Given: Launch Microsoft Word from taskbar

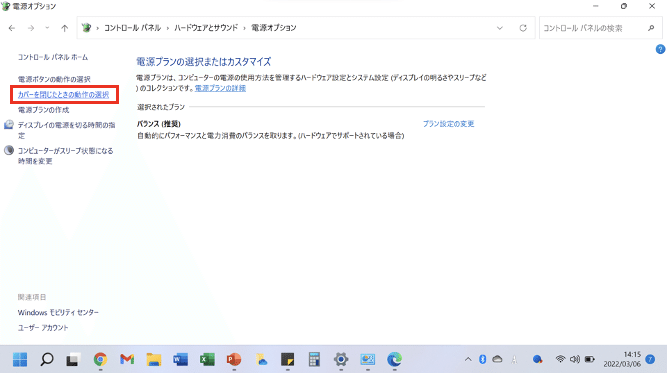Looking at the screenshot, I should click(180, 359).
